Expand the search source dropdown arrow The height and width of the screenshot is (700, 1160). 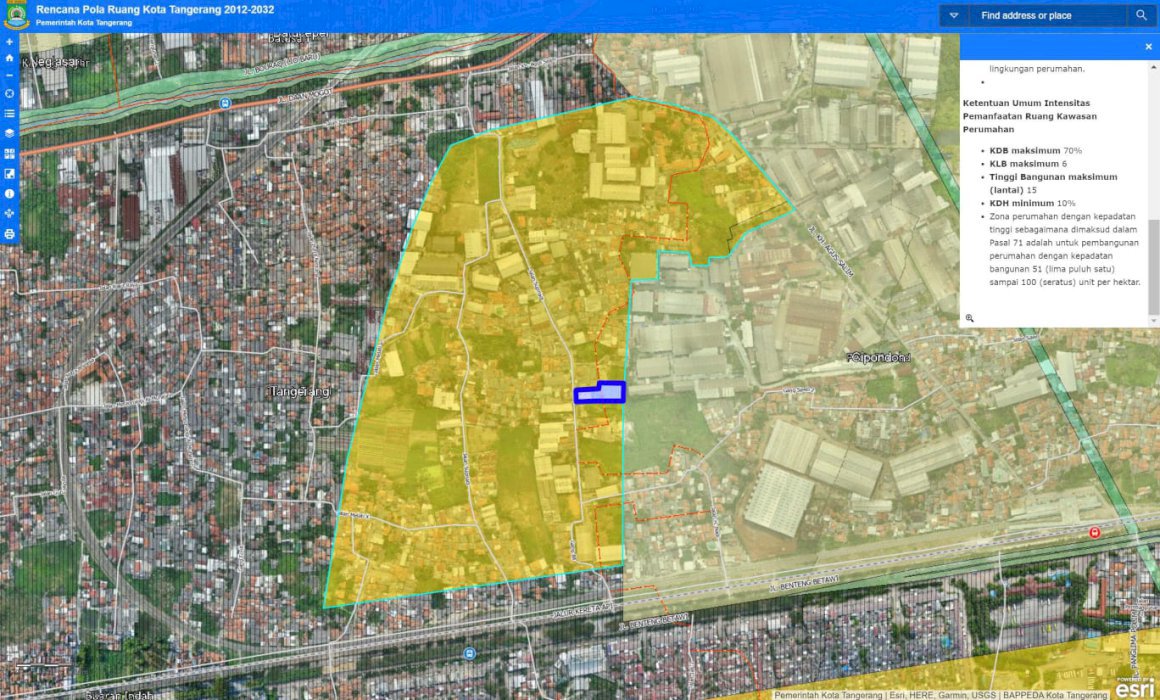point(954,16)
